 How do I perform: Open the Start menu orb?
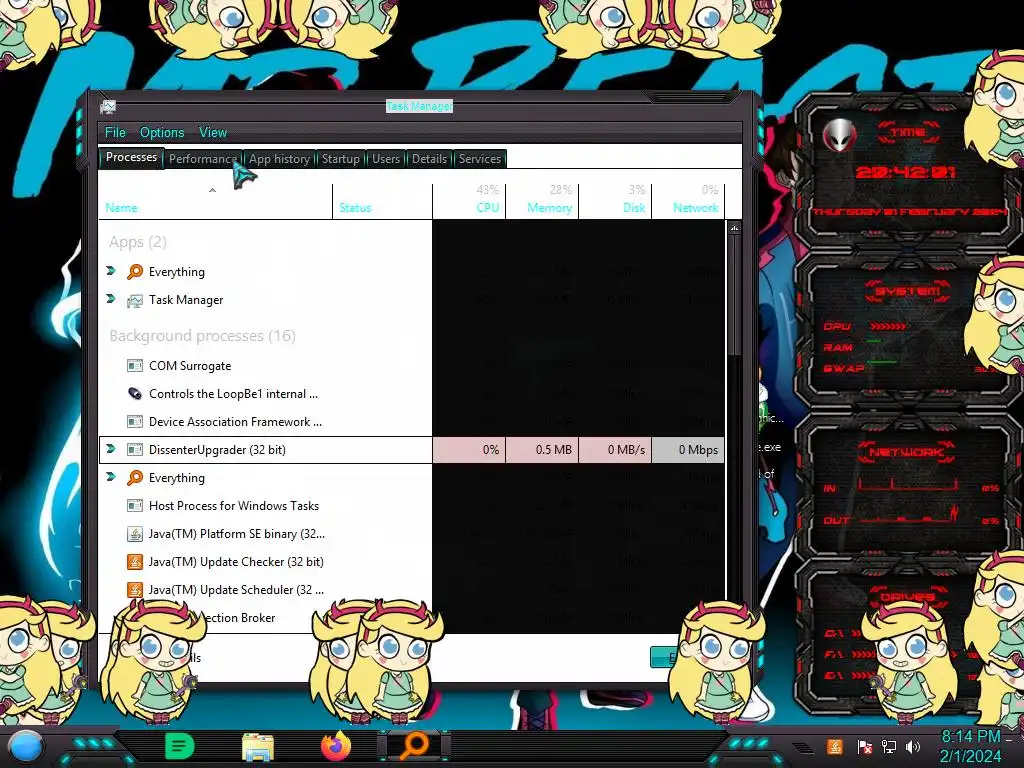[x=25, y=746]
